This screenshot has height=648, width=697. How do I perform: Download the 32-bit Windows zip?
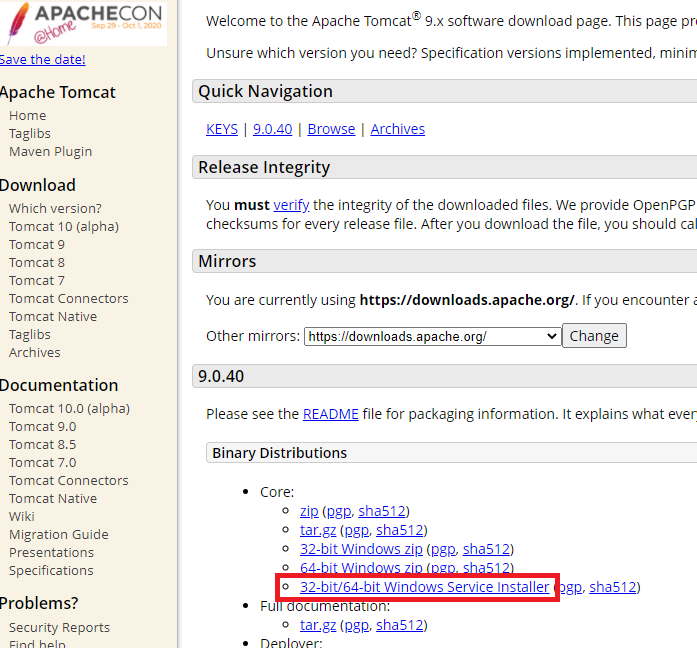(361, 549)
